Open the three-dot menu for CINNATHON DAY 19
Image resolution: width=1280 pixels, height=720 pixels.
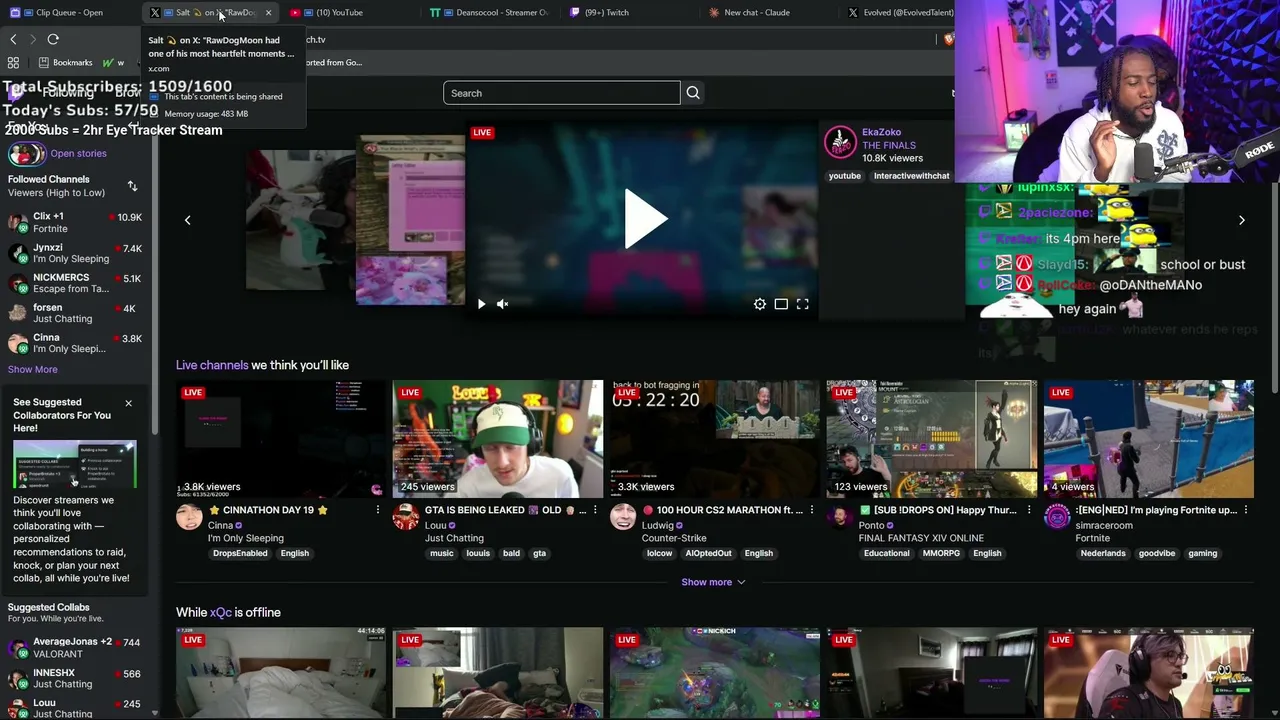(377, 510)
